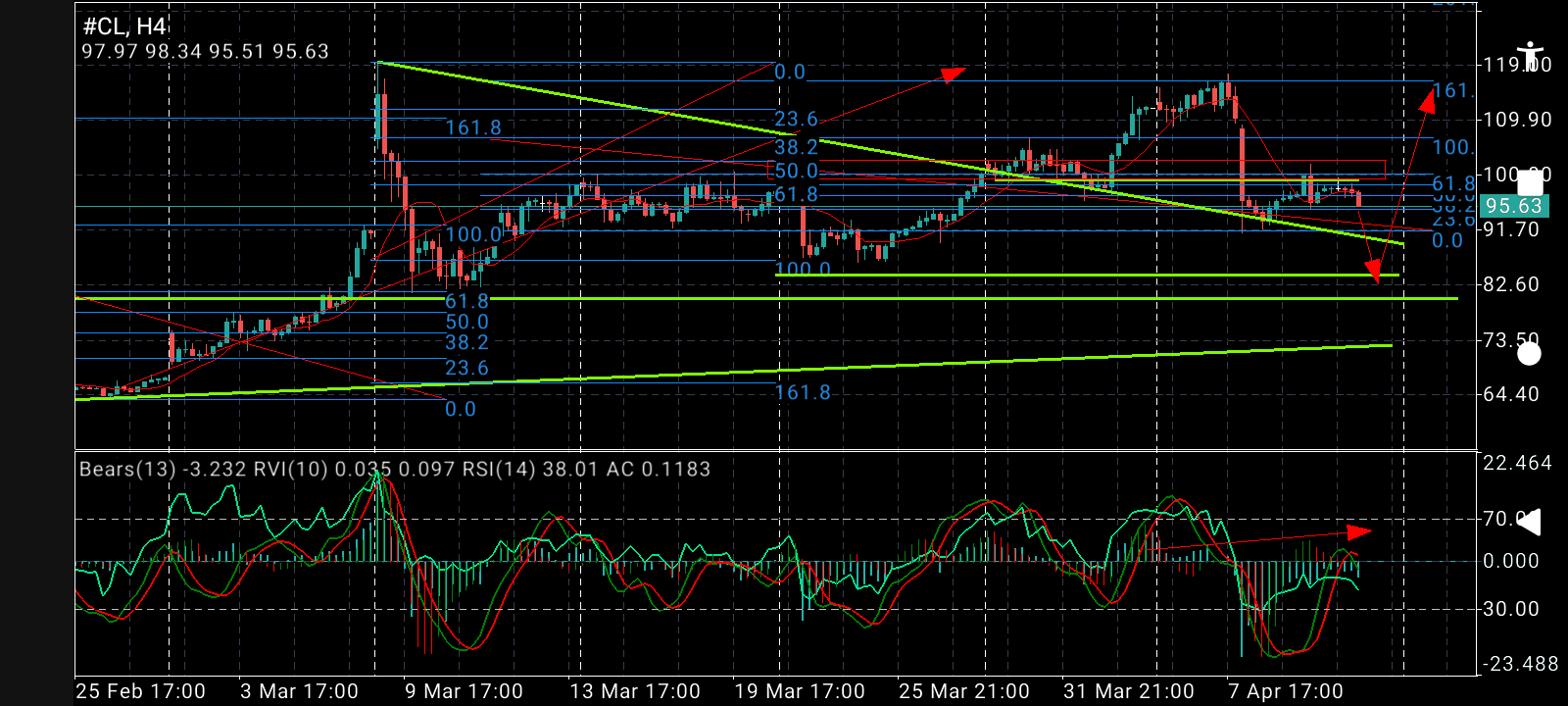Image resolution: width=1568 pixels, height=706 pixels.
Task: Tap the Android recent apps square button
Action: (1529, 182)
